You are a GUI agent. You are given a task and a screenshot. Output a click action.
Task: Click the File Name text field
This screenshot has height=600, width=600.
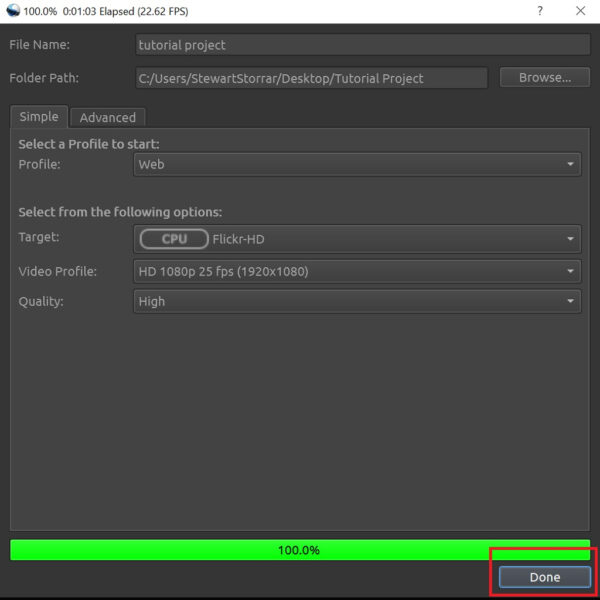click(x=362, y=45)
